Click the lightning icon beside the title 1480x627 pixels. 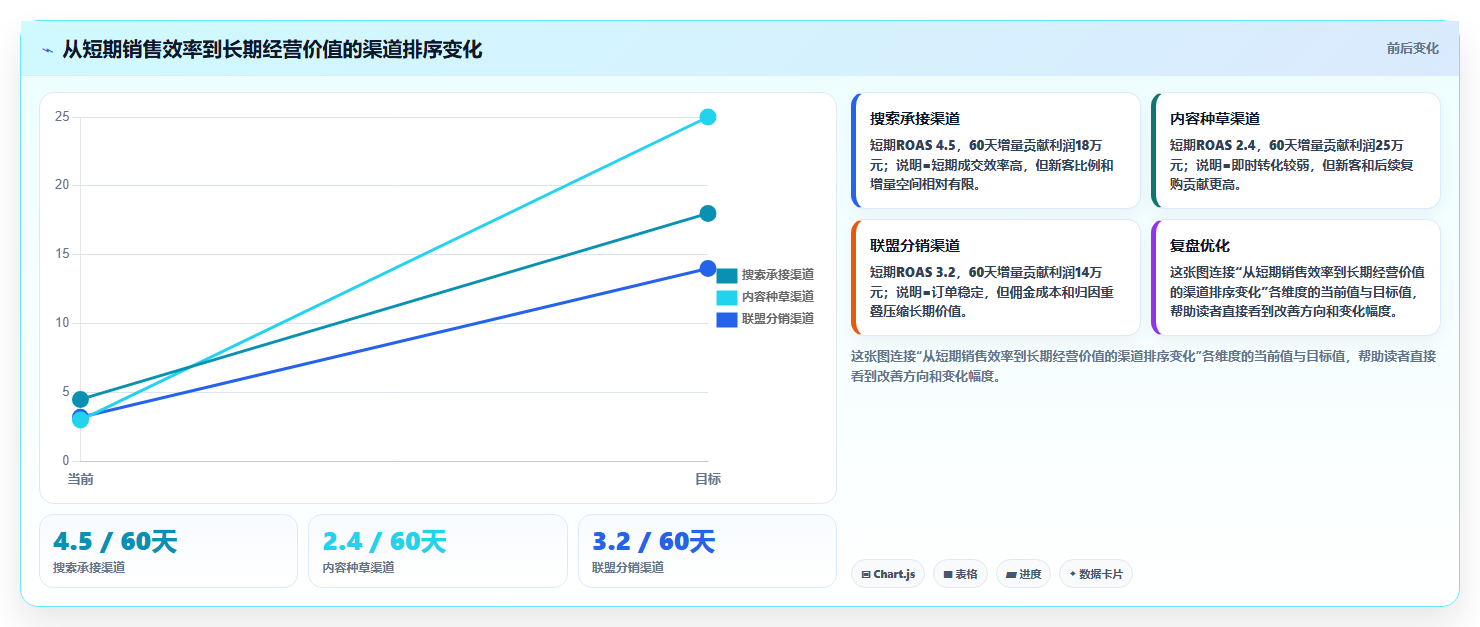click(47, 50)
